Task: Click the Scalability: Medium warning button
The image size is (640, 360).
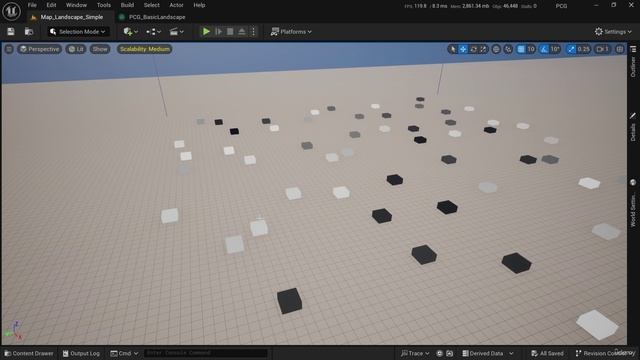Action: pyautogui.click(x=144, y=49)
